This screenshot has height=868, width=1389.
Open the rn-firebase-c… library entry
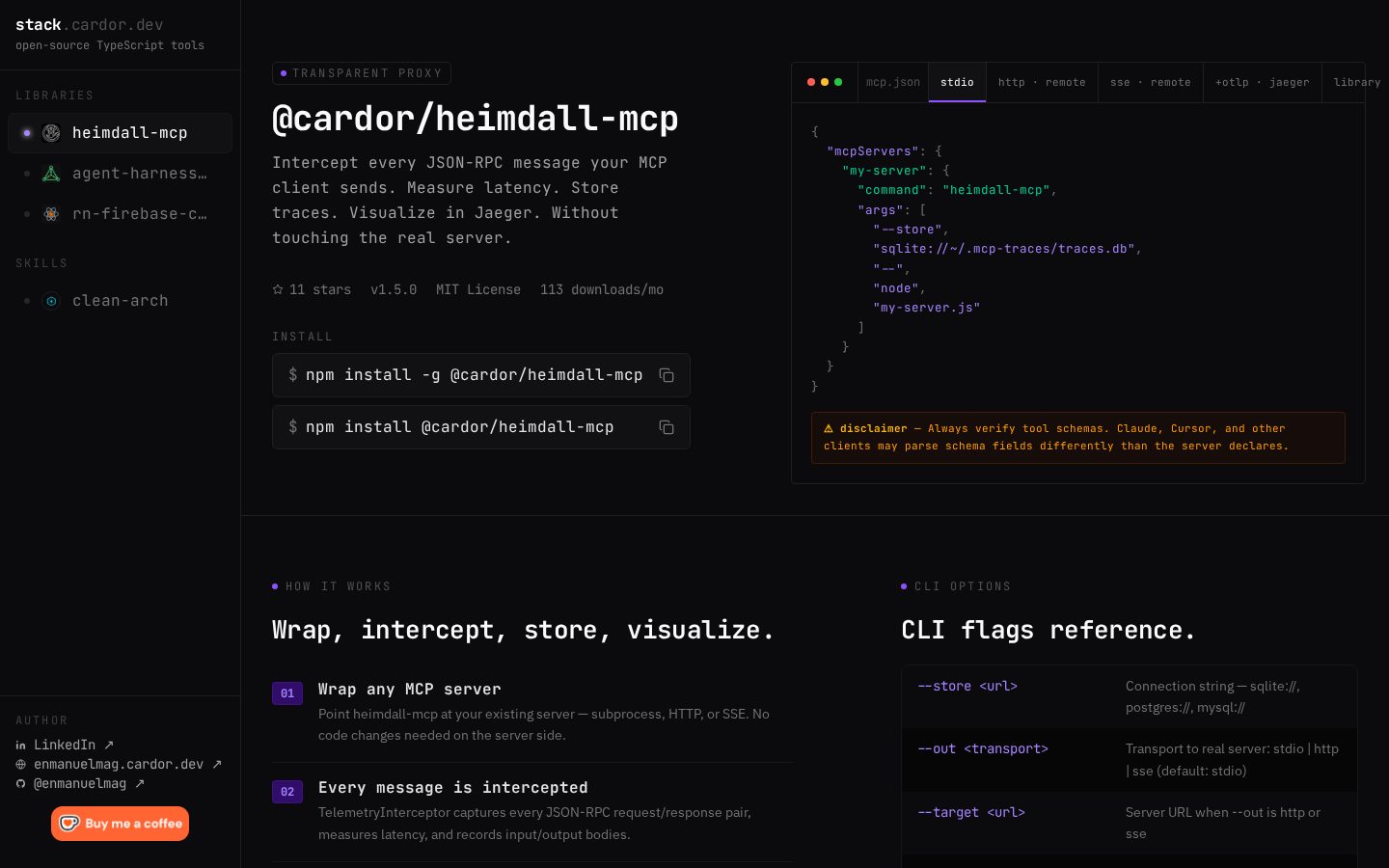(121, 214)
